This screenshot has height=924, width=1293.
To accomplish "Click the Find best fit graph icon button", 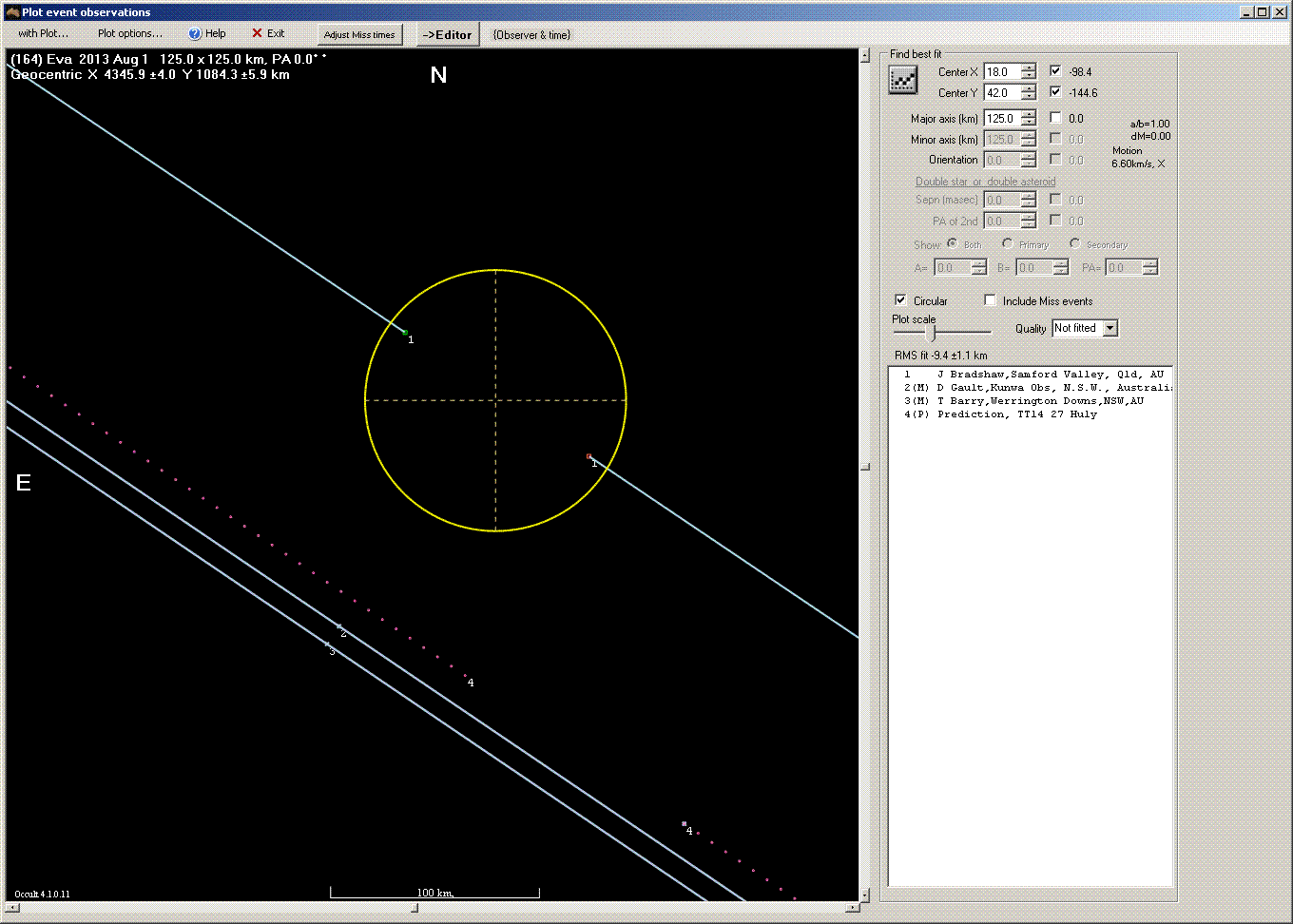I will click(x=902, y=80).
